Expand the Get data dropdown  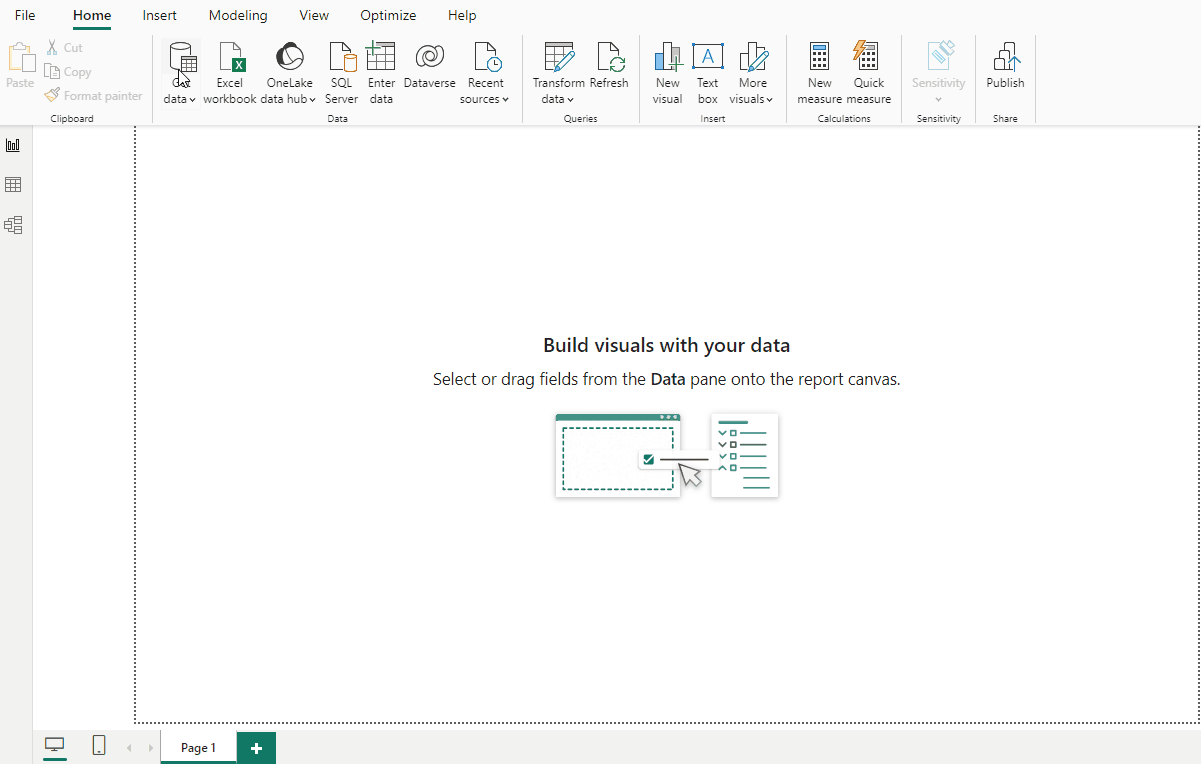pos(180,99)
